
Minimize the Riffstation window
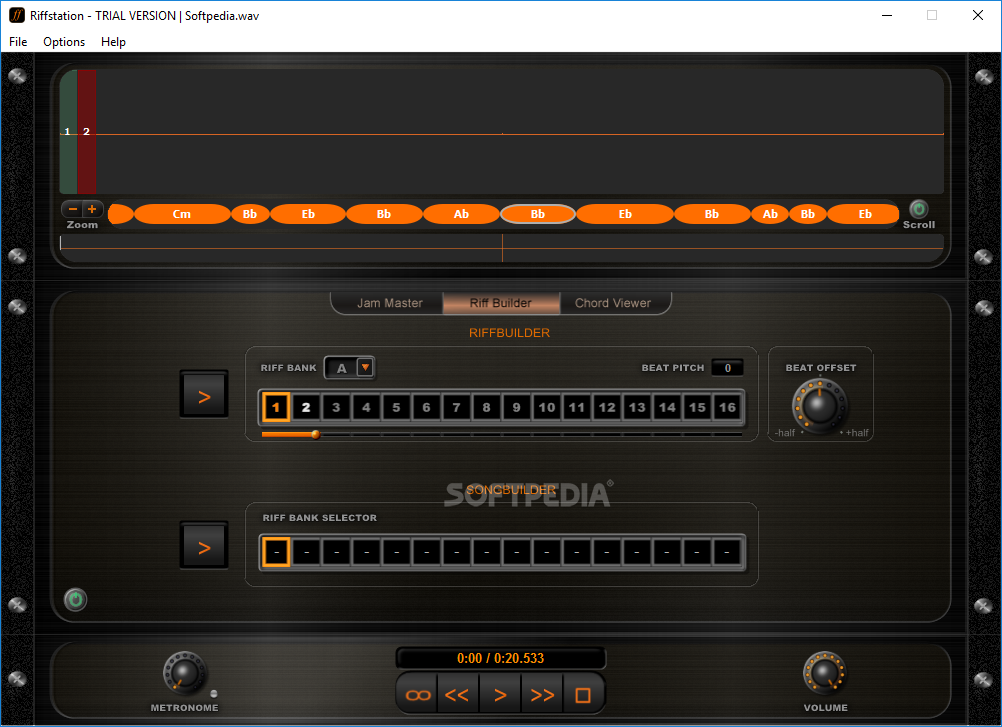(887, 15)
